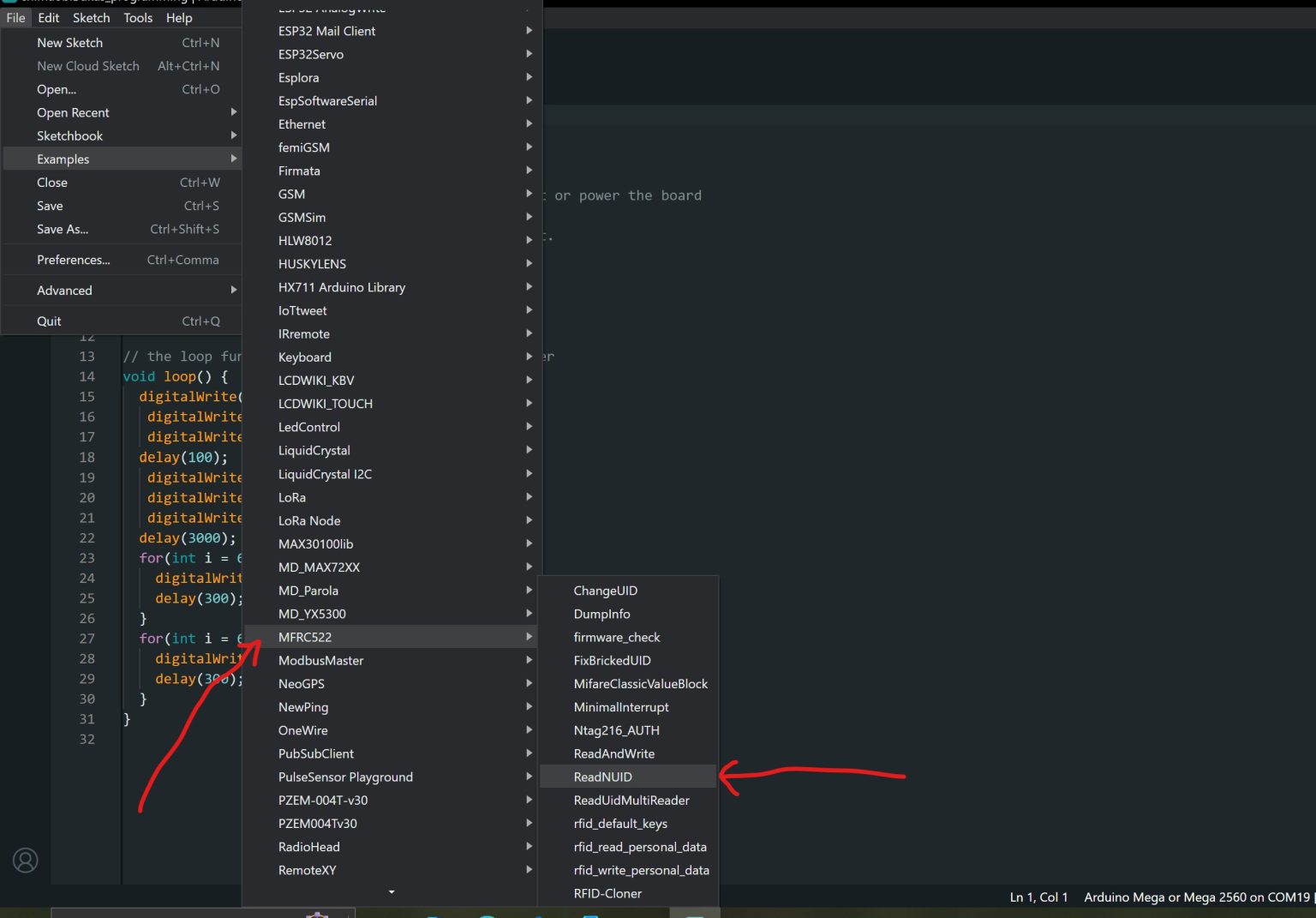Screen dimensions: 1316x918
Task: Click line number 22 in the editor gutter
Action: 87,538
